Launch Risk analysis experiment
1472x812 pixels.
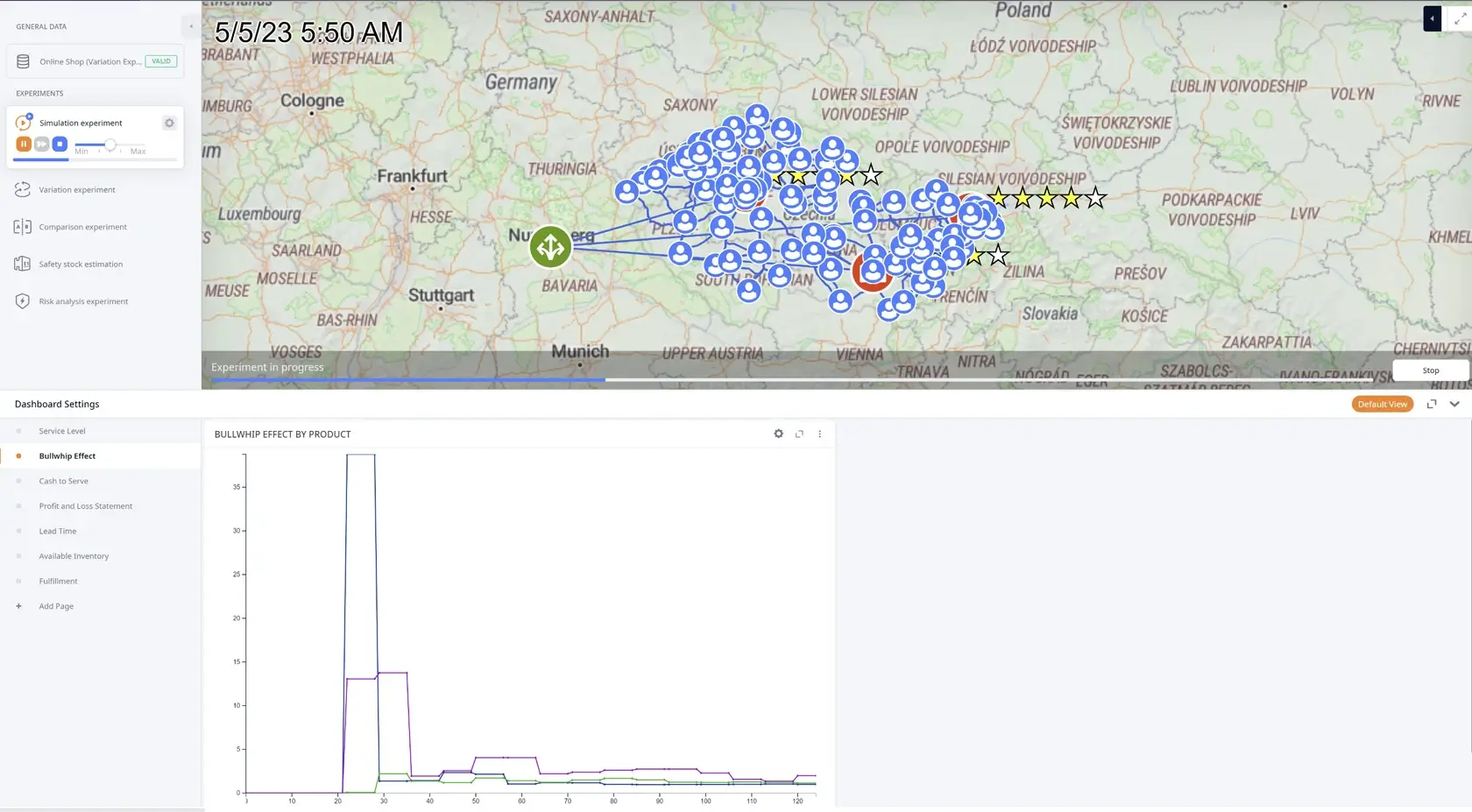tap(82, 301)
